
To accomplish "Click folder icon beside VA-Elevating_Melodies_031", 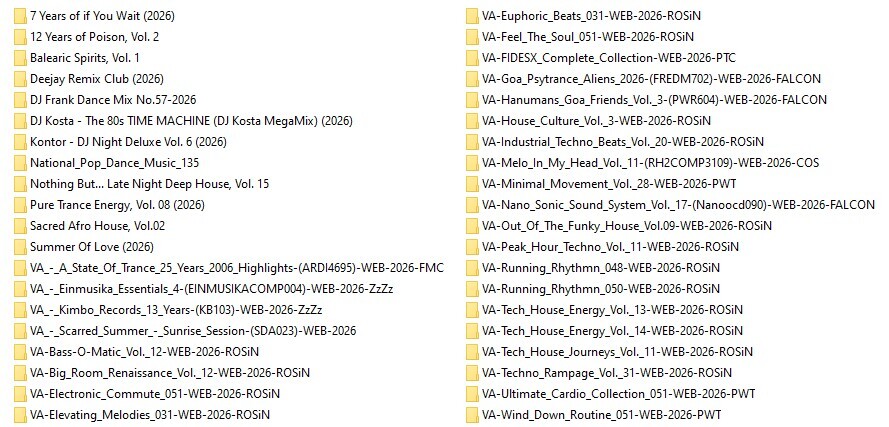I will coord(20,415).
